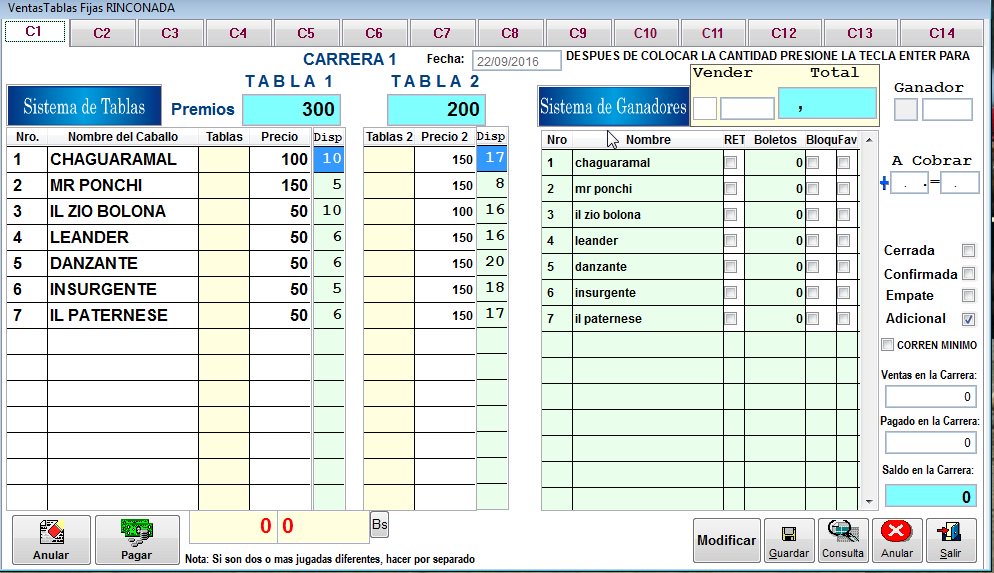Image resolution: width=994 pixels, height=573 pixels.
Task: Switch to the C10 tab
Action: (x=645, y=33)
